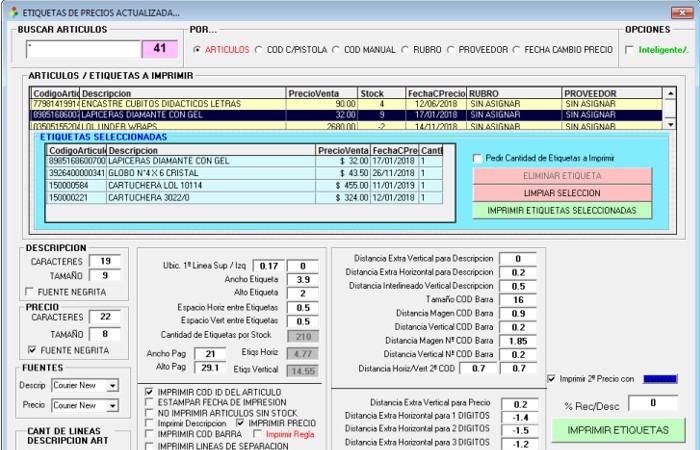Enable ESTAMPAR FECHA DE IMPRESION checkbox
The image size is (700, 450).
tap(149, 402)
